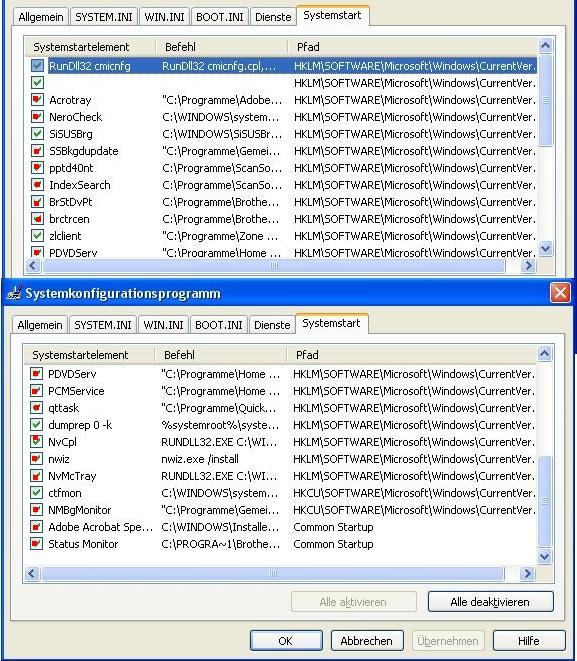
Task: Click the Abbrechen button
Action: tap(367, 641)
